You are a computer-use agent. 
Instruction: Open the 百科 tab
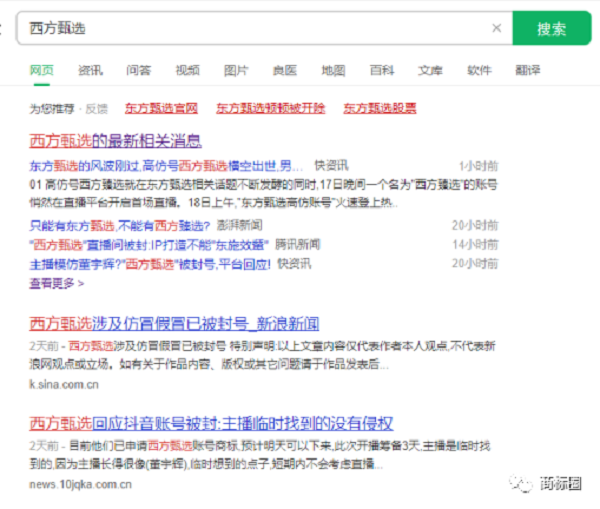(381, 70)
